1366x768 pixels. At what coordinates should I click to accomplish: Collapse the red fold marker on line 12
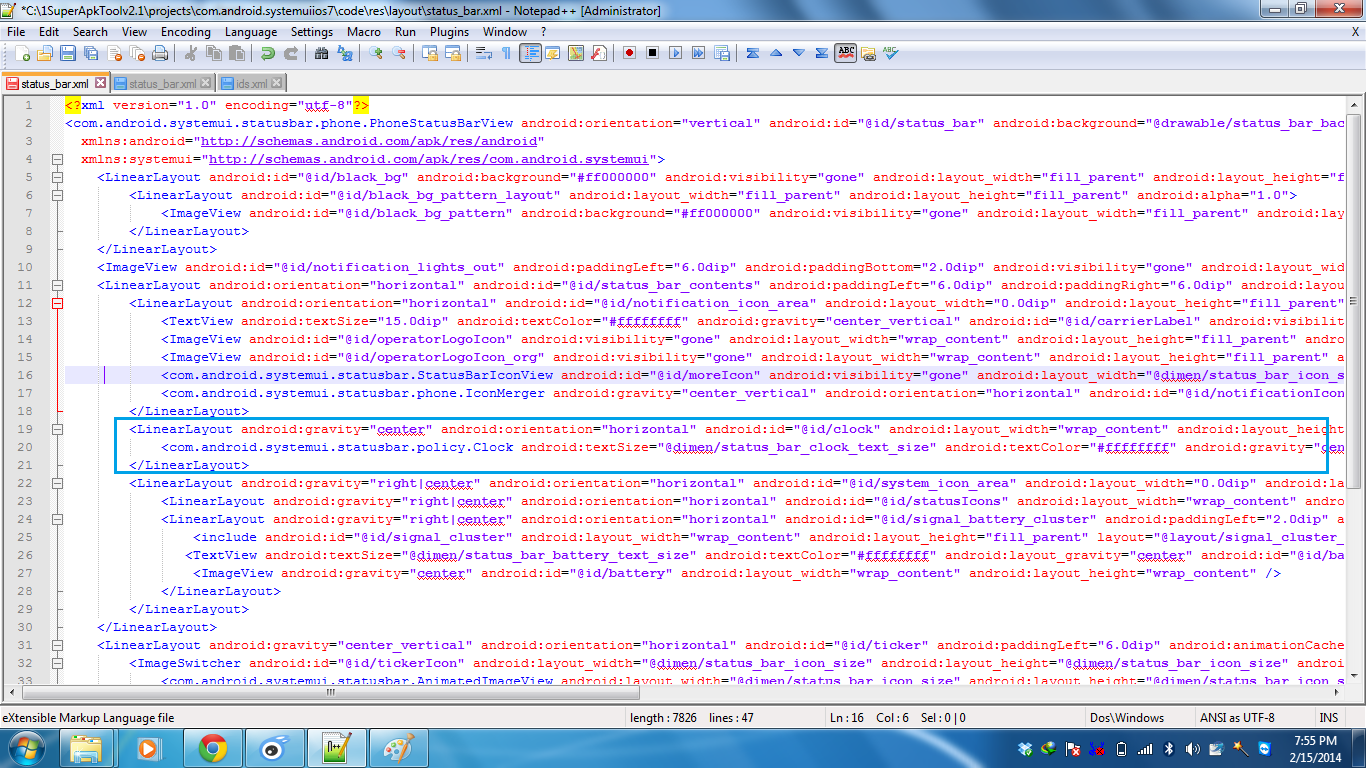click(x=57, y=303)
